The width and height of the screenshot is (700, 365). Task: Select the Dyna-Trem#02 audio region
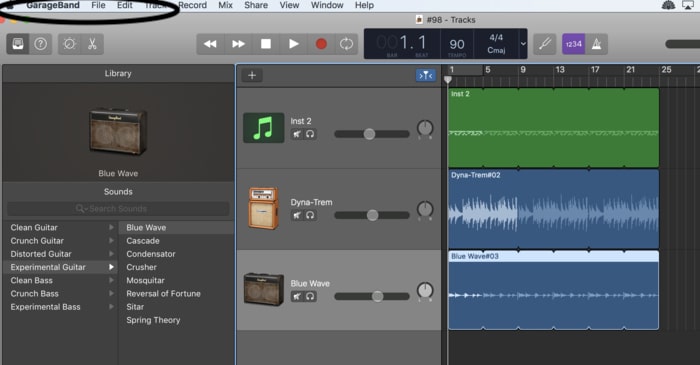coord(554,209)
